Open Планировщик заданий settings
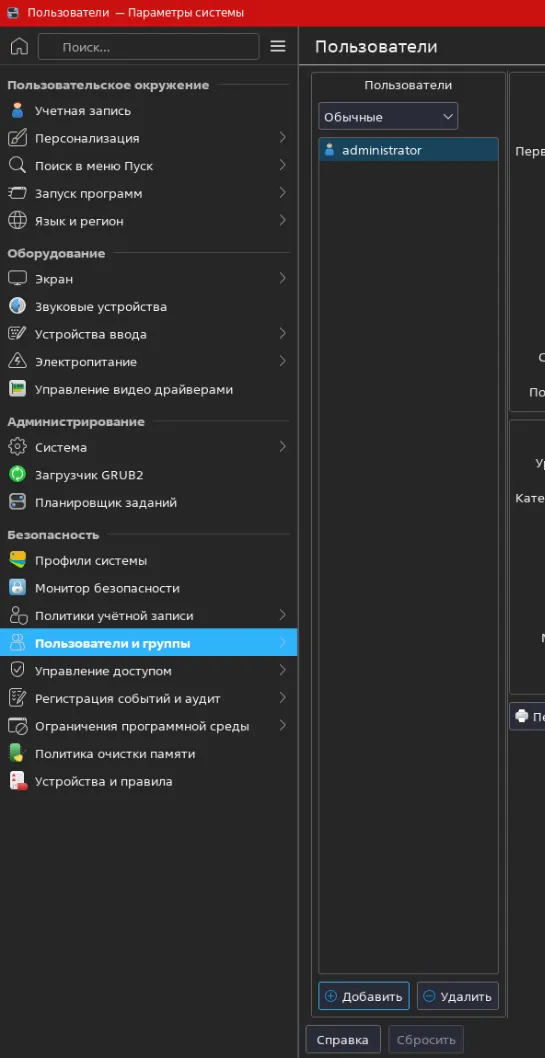This screenshot has height=1058, width=545. 148,503
